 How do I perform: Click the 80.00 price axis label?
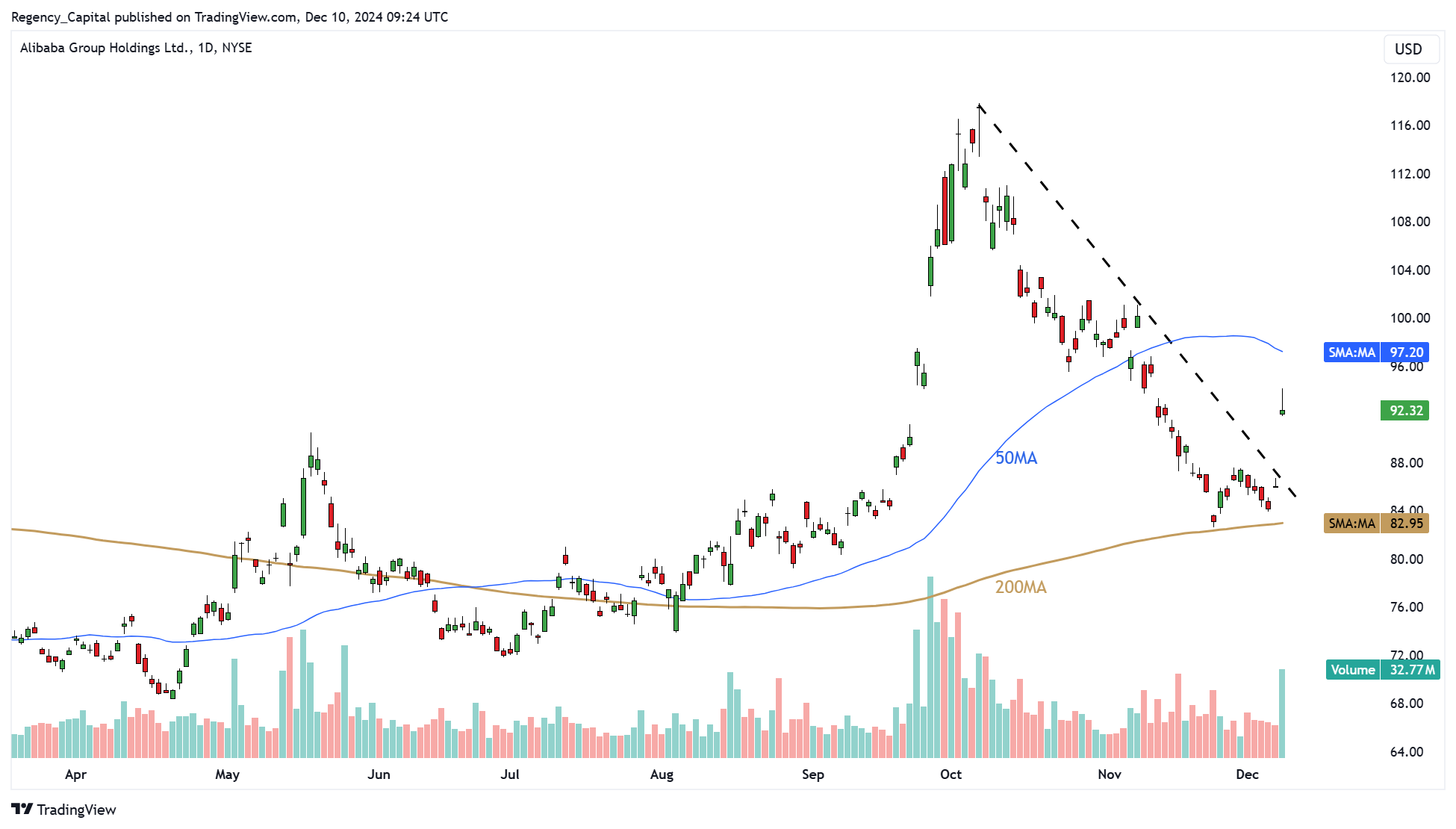coord(1407,559)
